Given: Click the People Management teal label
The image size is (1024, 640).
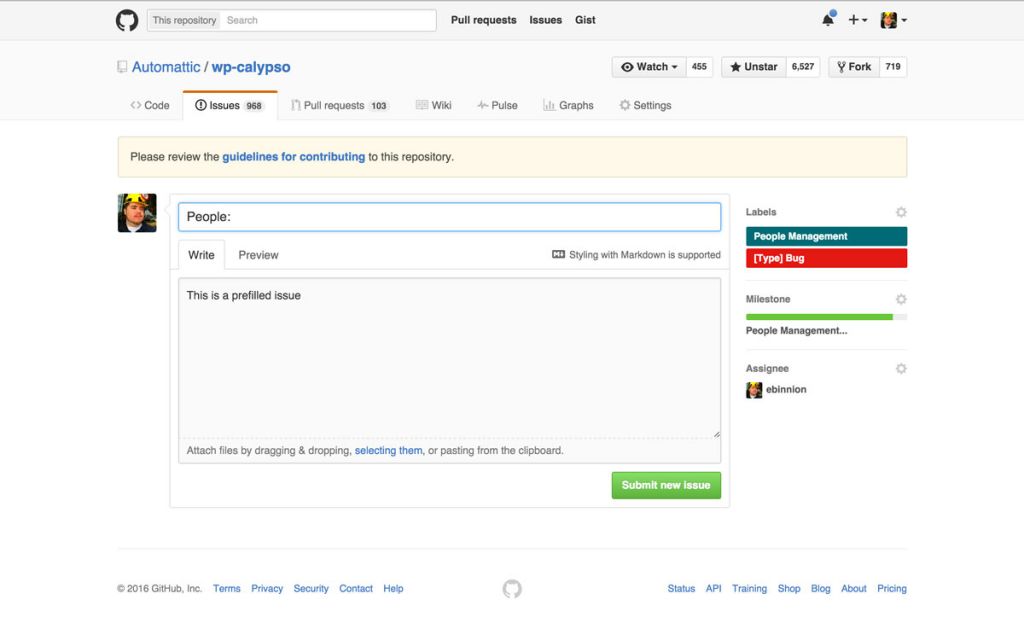Looking at the screenshot, I should [x=826, y=236].
